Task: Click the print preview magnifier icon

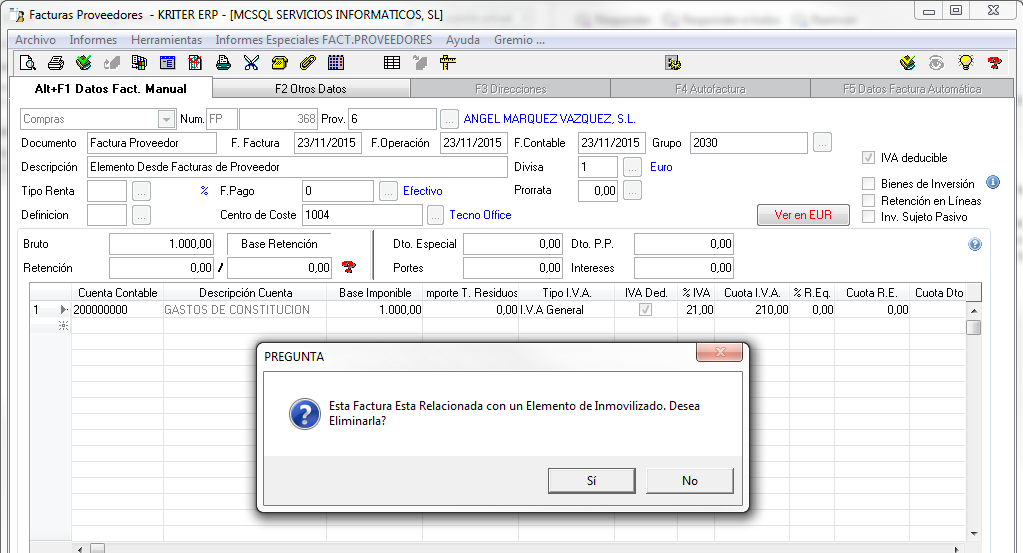Action: click(28, 63)
